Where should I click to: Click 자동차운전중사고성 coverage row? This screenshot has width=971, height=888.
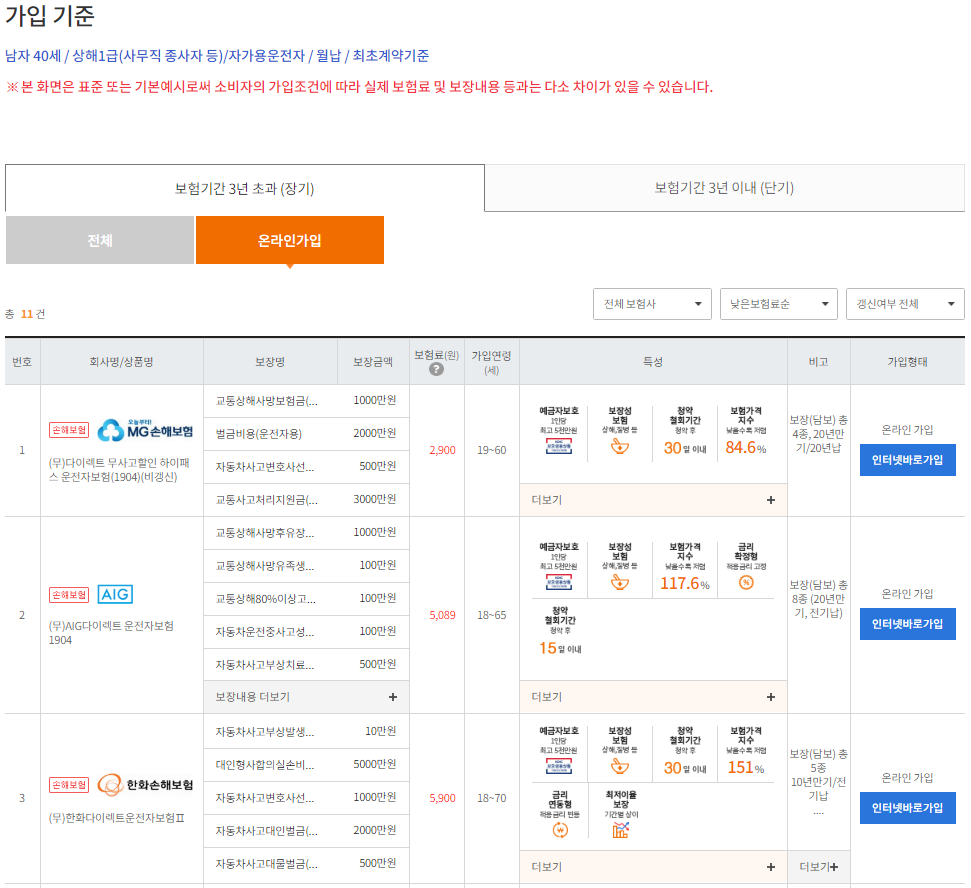coord(307,632)
